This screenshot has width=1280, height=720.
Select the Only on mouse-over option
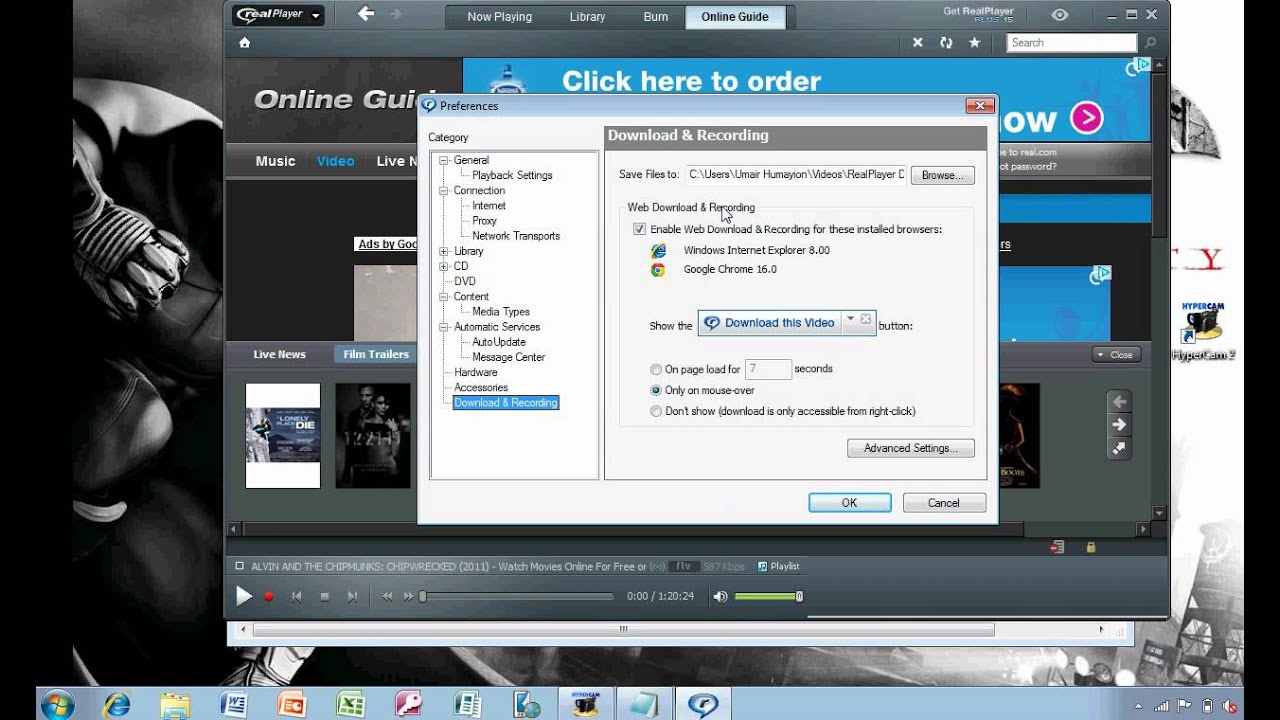click(x=656, y=390)
